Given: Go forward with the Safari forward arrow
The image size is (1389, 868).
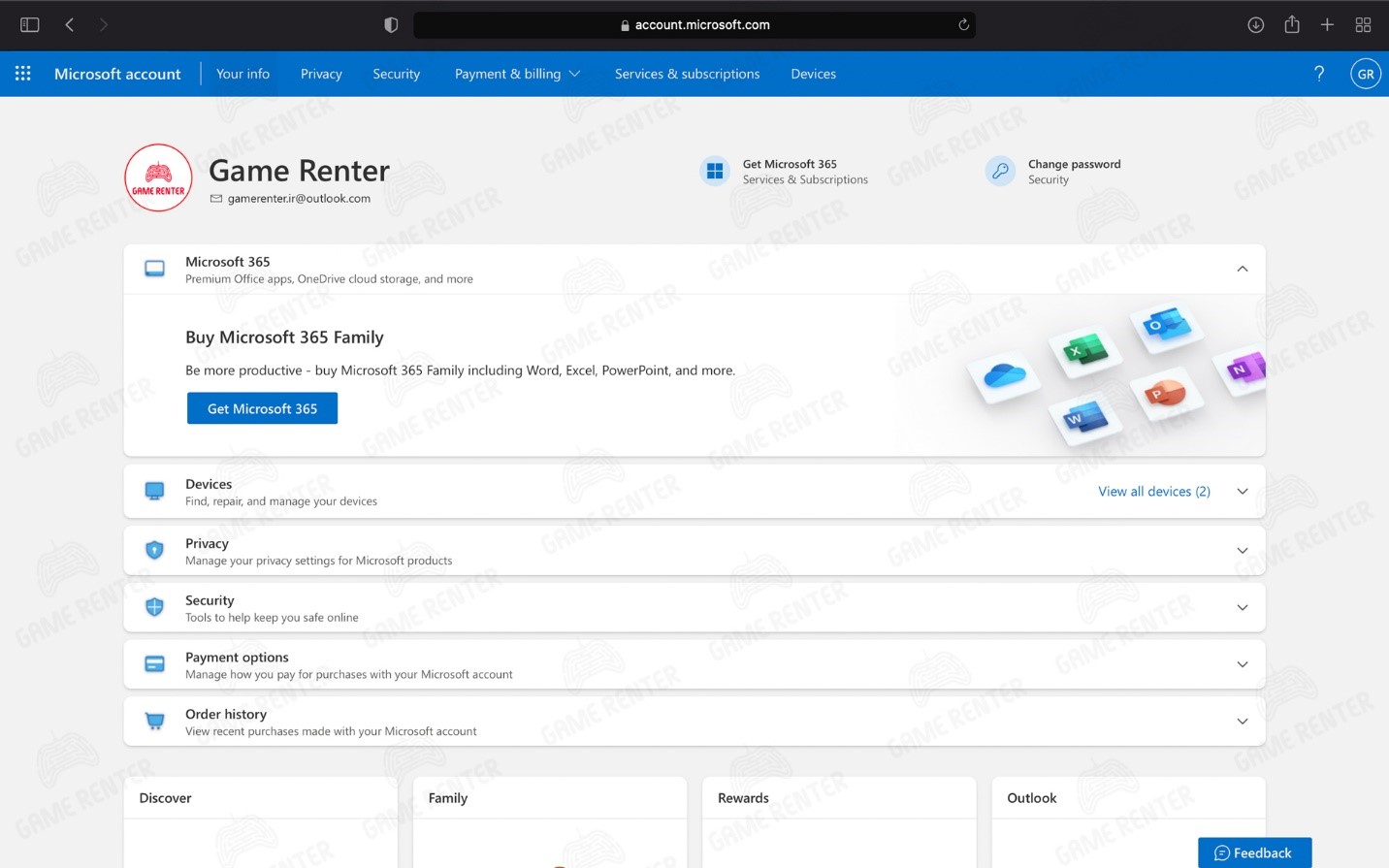Looking at the screenshot, I should coord(104,25).
